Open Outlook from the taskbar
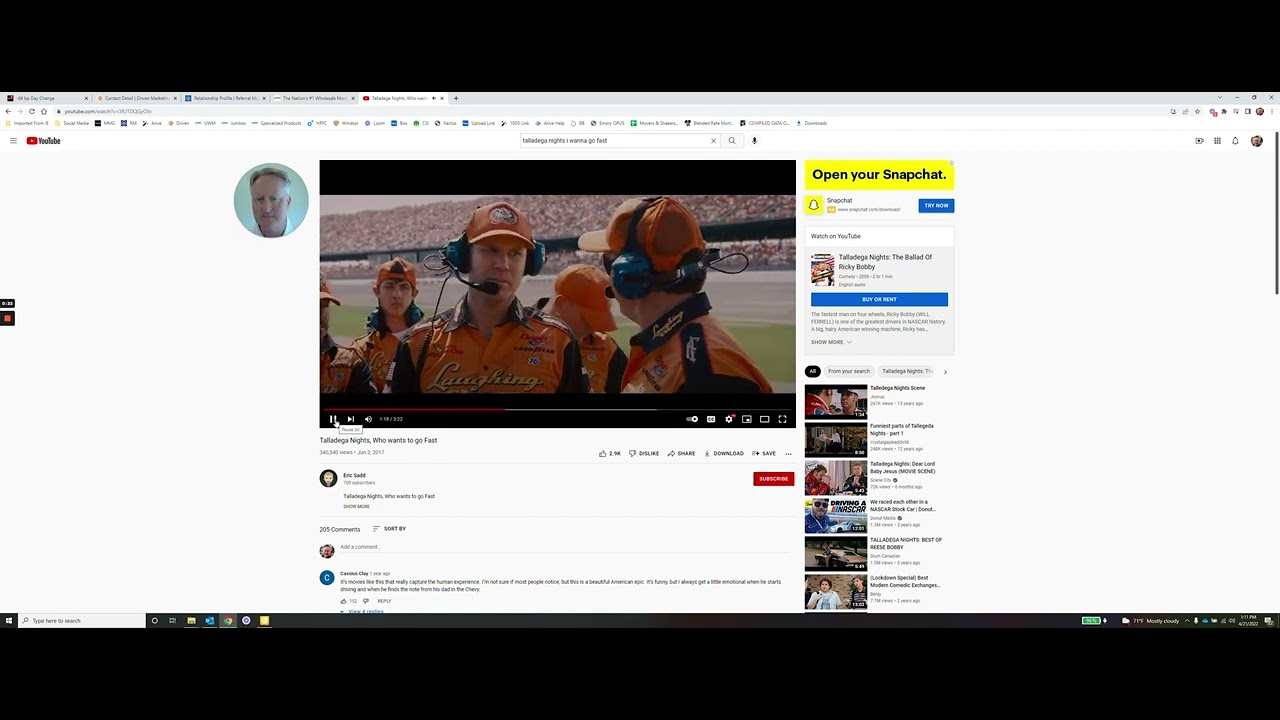Screen dimensions: 1280x720 click(210, 621)
